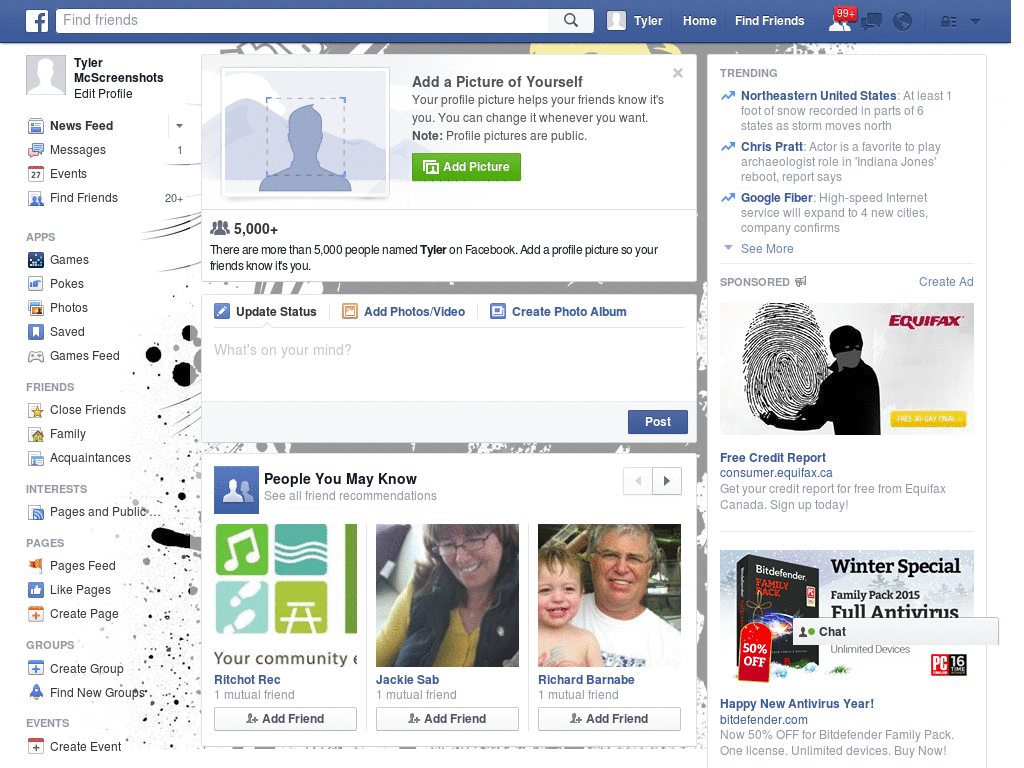1024x768 pixels.
Task: Click the Photos app icon
Action: (36, 308)
